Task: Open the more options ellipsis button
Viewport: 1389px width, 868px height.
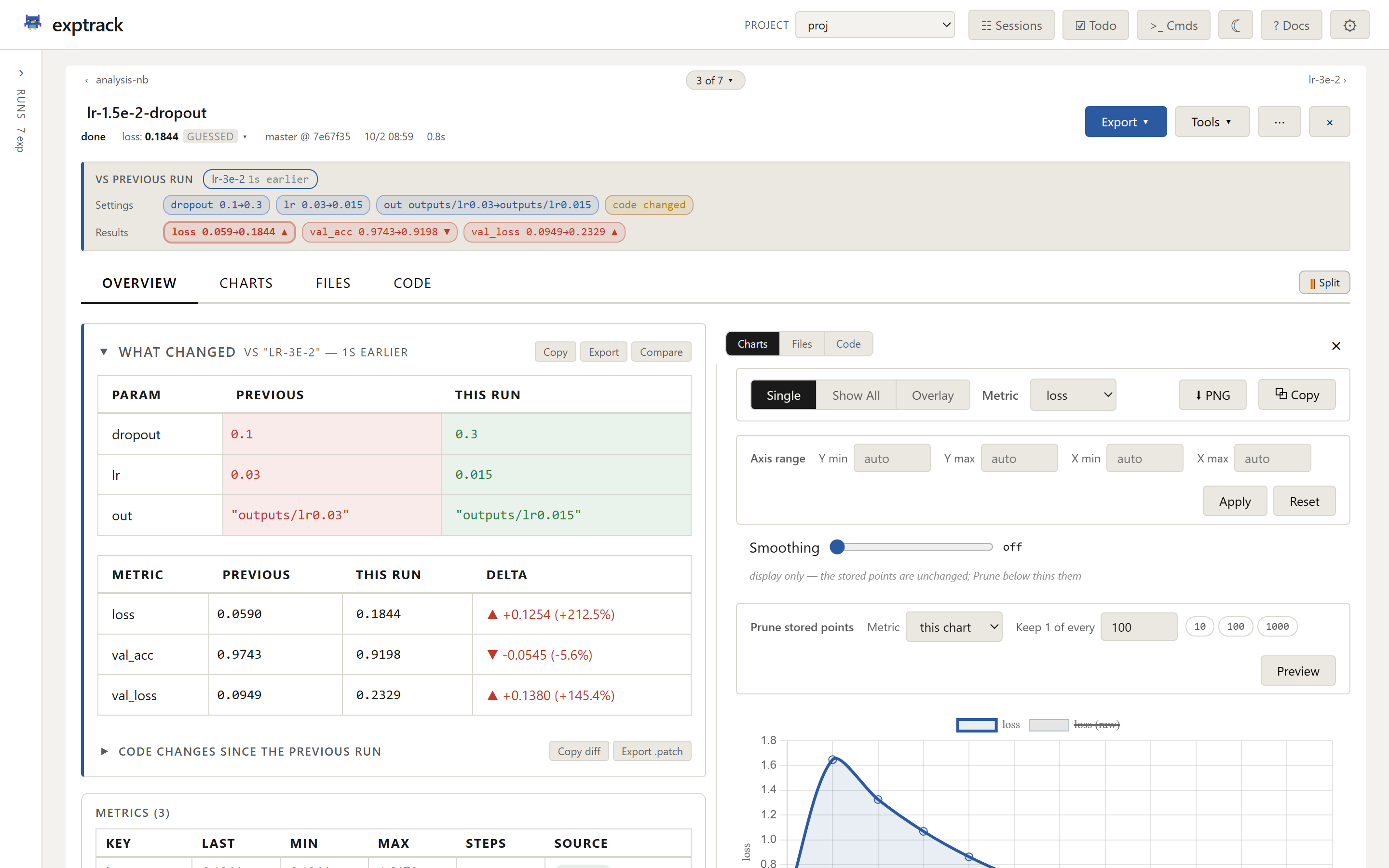Action: click(1280, 122)
